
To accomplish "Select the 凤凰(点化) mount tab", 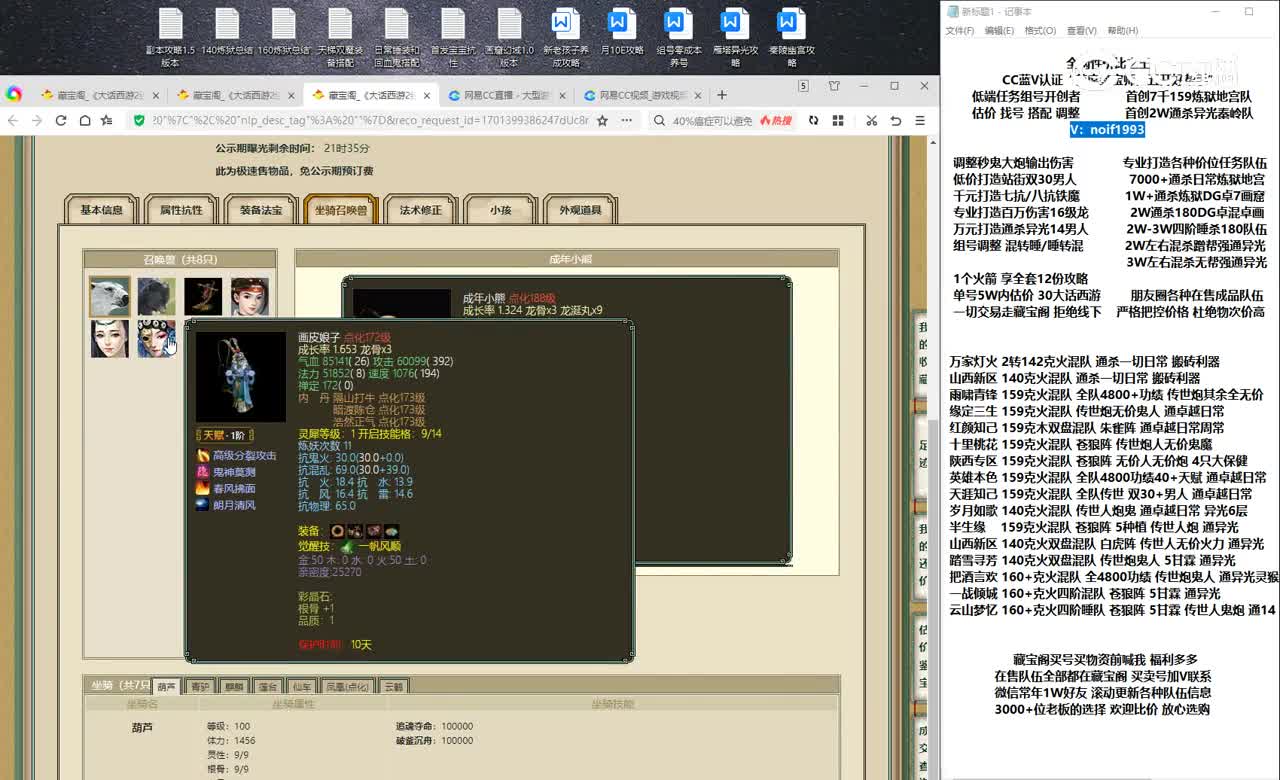I will click(348, 686).
